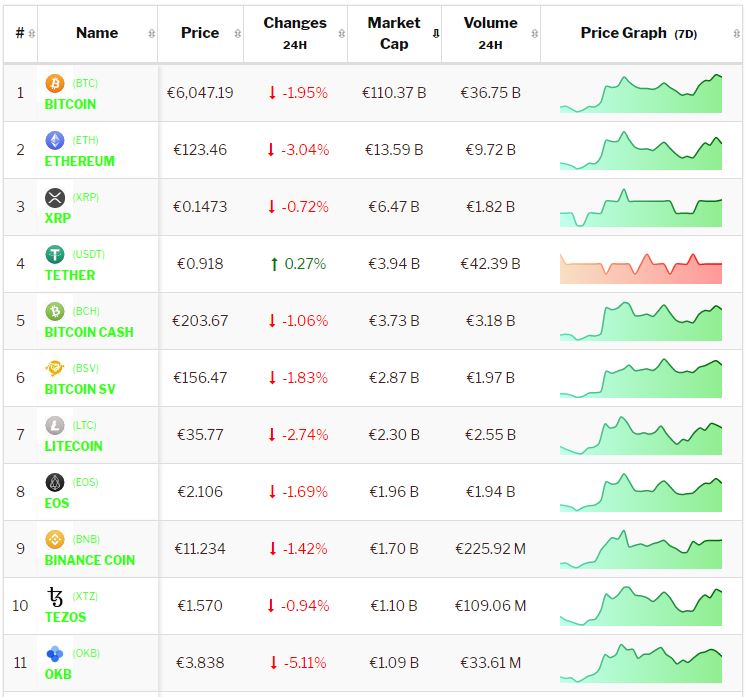Click the Litecoin silver logo icon

pos(55,426)
